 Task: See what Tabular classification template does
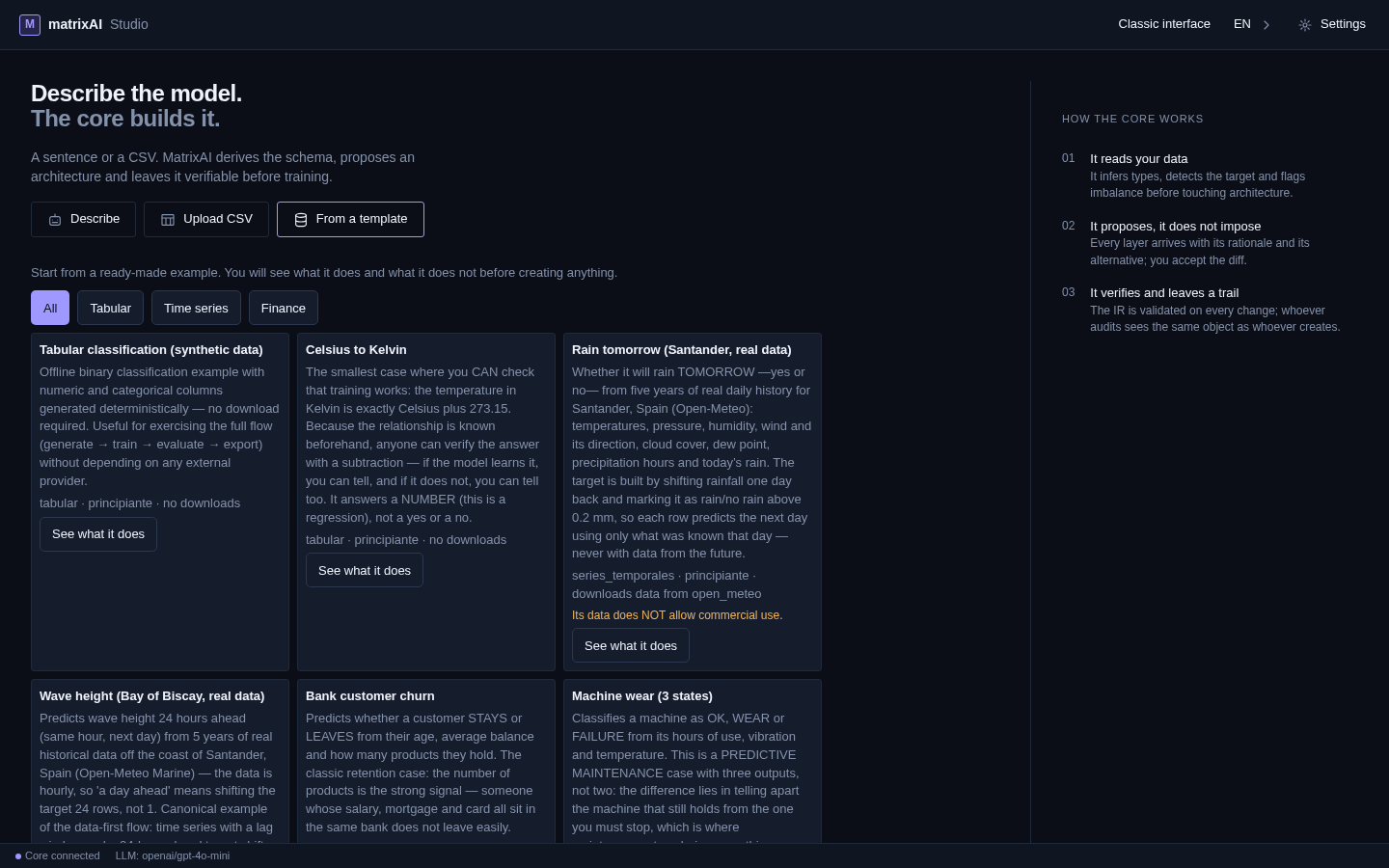click(x=98, y=534)
